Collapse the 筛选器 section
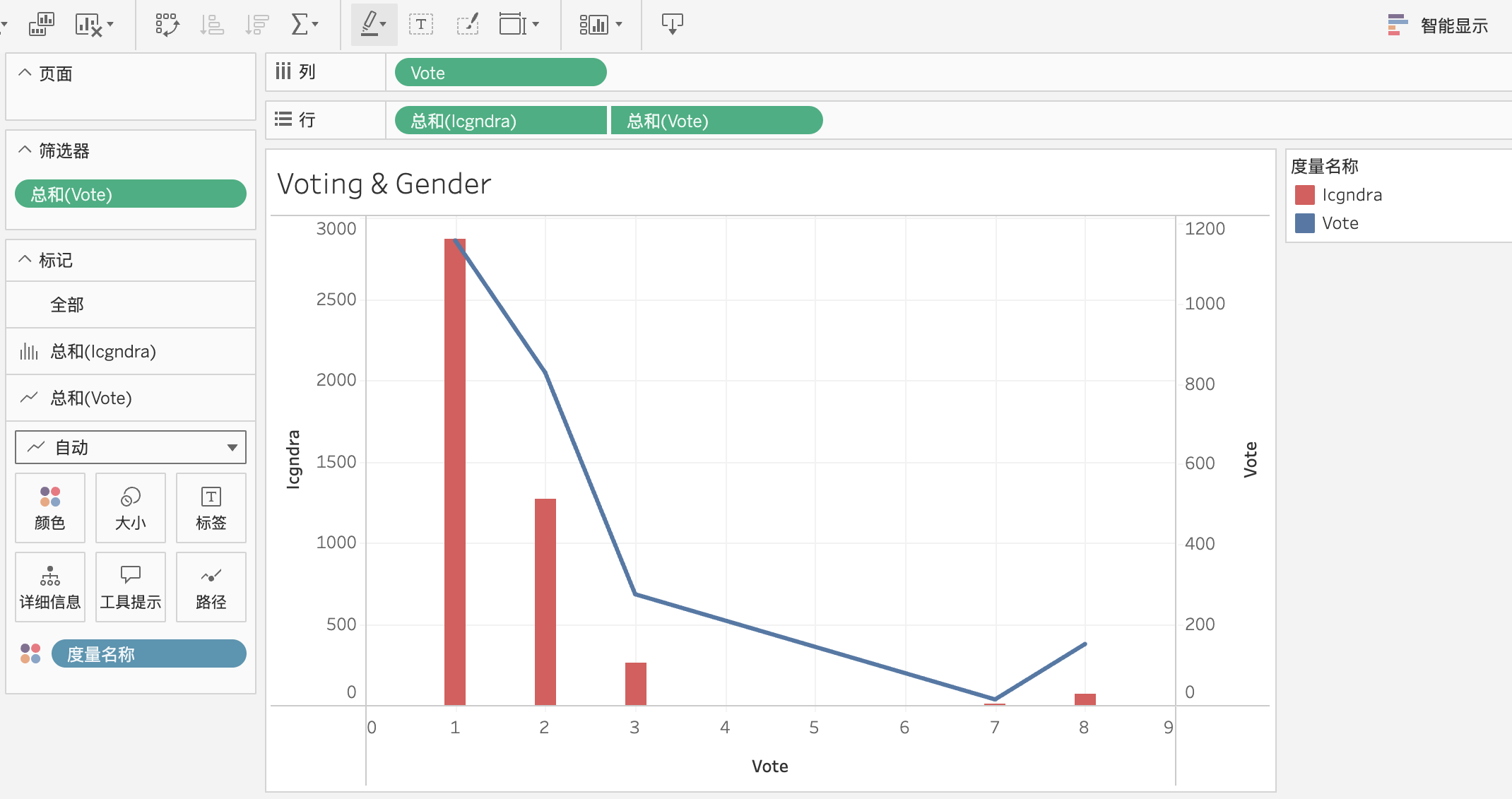 [25, 150]
